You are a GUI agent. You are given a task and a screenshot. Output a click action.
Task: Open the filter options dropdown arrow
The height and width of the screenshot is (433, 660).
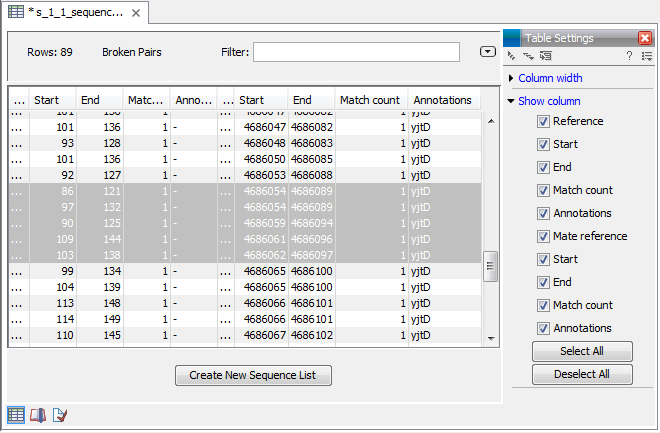coord(487,52)
